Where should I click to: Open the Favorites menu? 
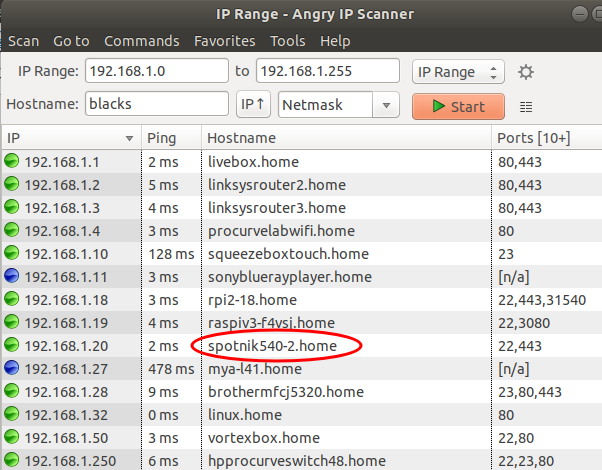(x=225, y=41)
